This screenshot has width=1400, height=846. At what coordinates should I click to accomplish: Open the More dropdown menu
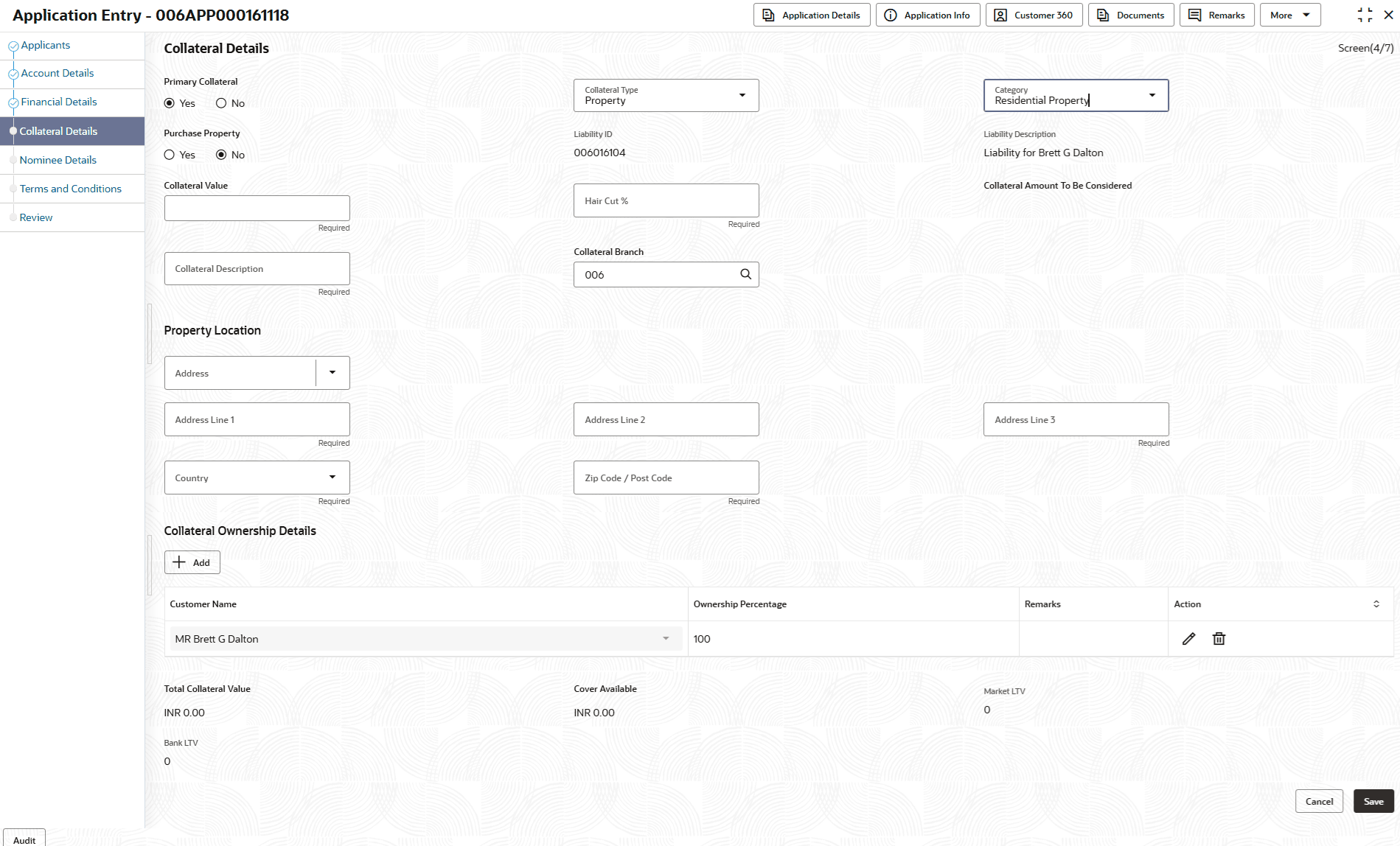click(1289, 15)
